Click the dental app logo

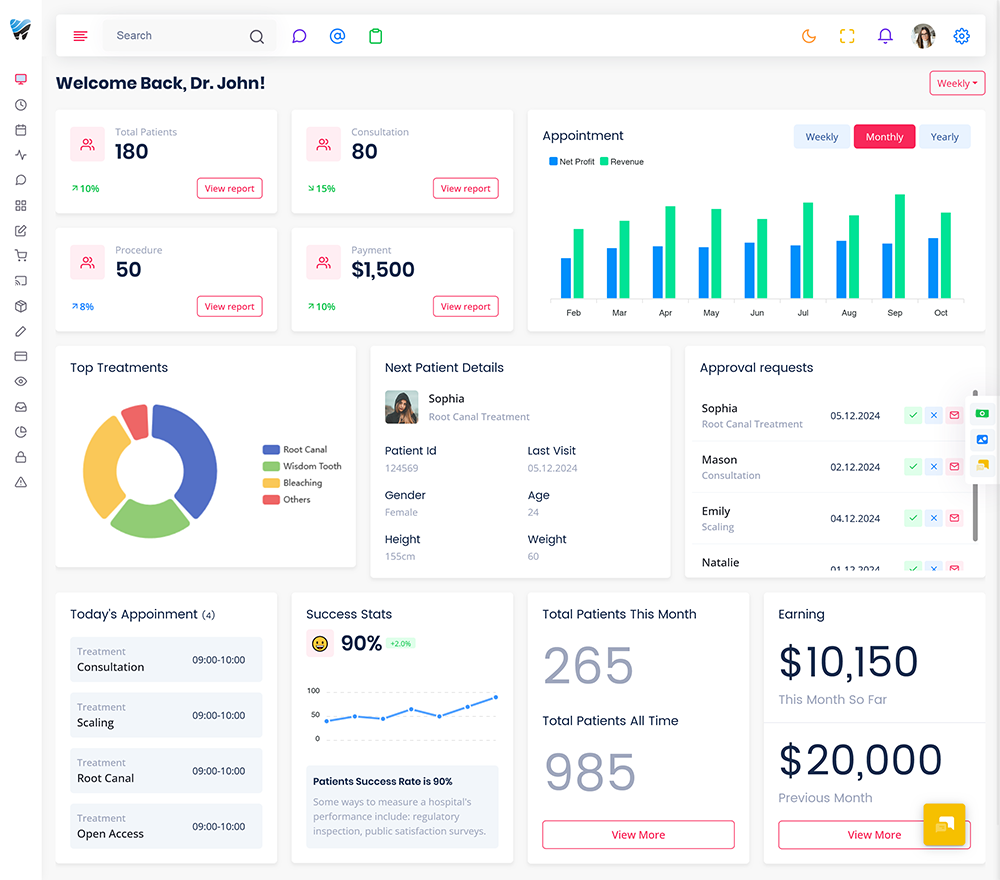(20, 29)
